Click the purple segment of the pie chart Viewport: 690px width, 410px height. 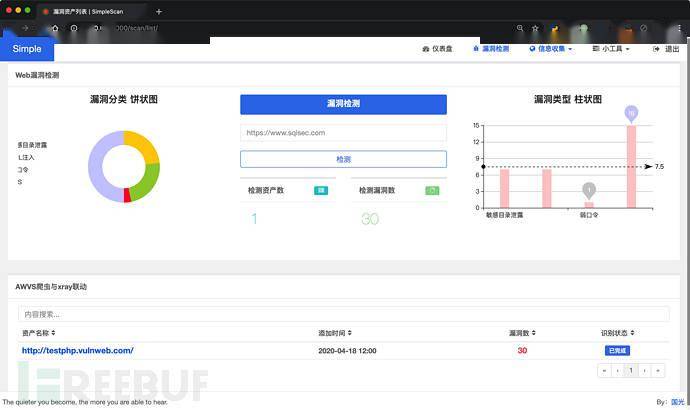[x=96, y=167]
